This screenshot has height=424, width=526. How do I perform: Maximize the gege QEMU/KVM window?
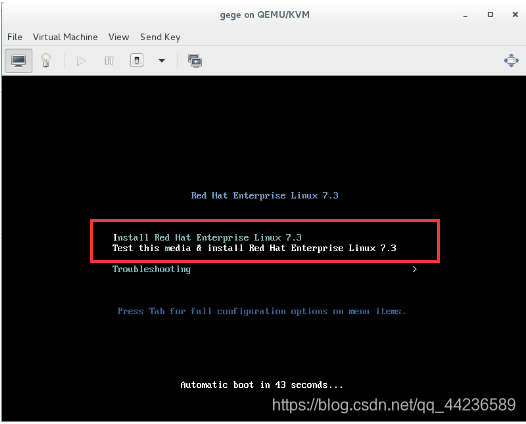click(x=490, y=15)
